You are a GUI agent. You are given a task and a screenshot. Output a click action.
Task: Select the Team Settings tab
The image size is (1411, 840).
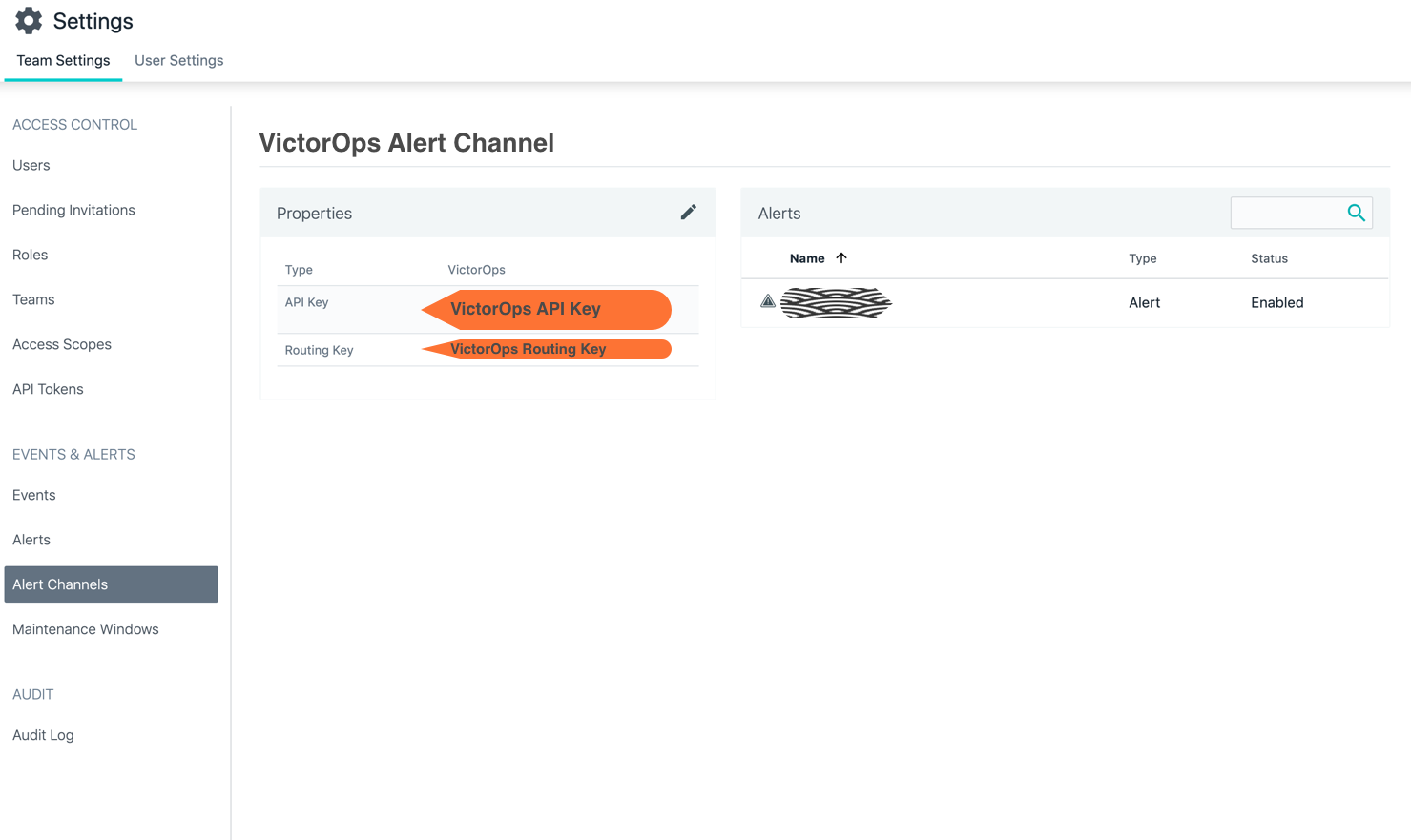pyautogui.click(x=63, y=60)
